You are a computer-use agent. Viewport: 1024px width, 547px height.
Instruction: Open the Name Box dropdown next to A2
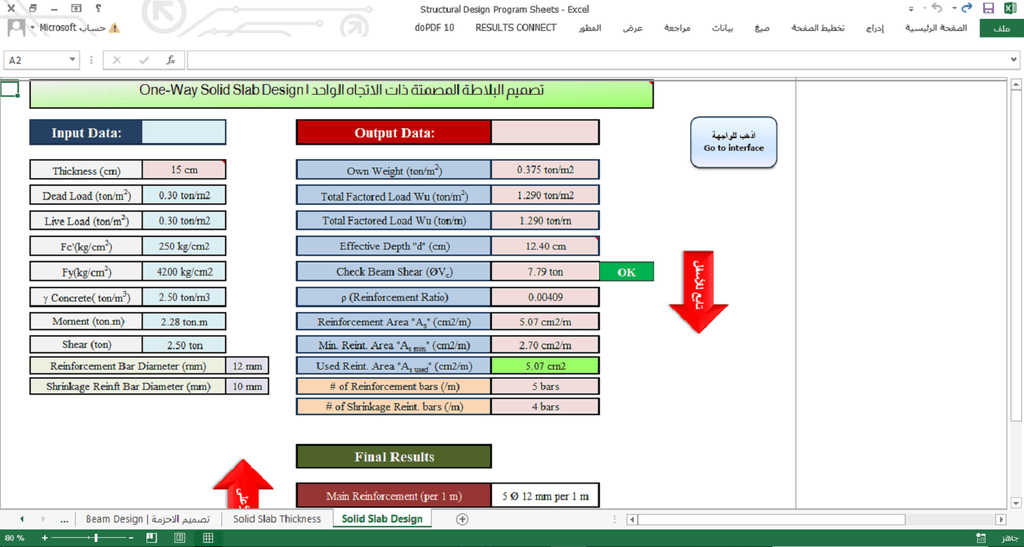[x=72, y=60]
